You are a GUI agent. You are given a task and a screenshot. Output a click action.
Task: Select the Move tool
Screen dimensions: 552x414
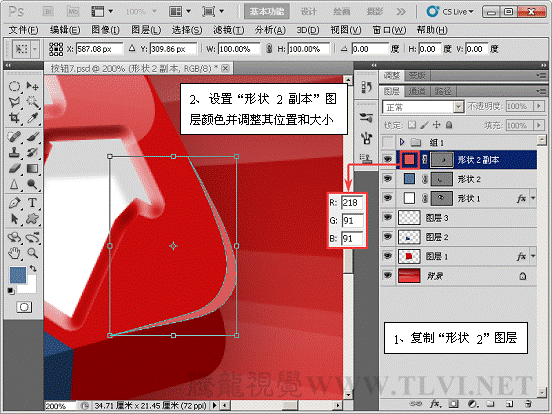32,86
